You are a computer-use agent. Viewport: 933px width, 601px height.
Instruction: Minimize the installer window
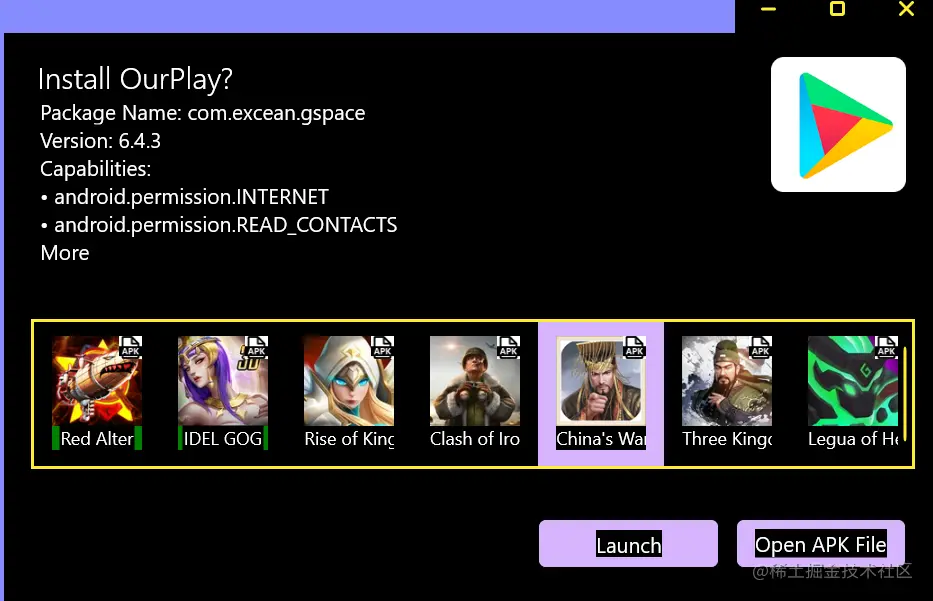tap(769, 9)
